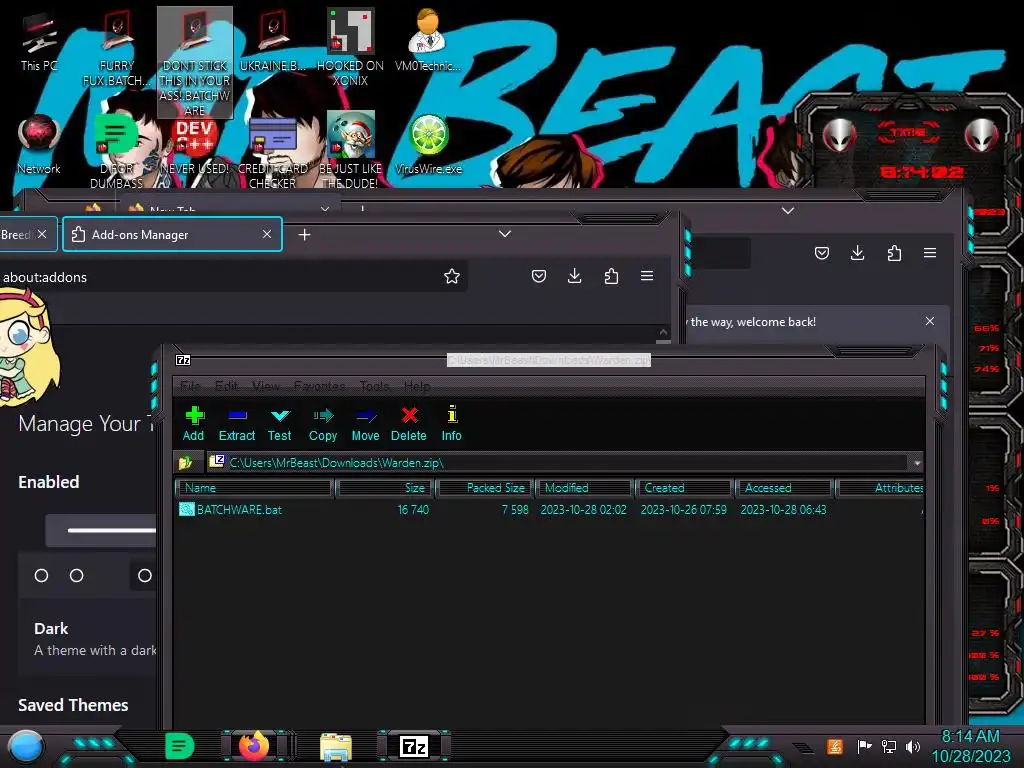Click the red Delete icon in 7-Zip
This screenshot has width=1024, height=768.
[x=409, y=415]
